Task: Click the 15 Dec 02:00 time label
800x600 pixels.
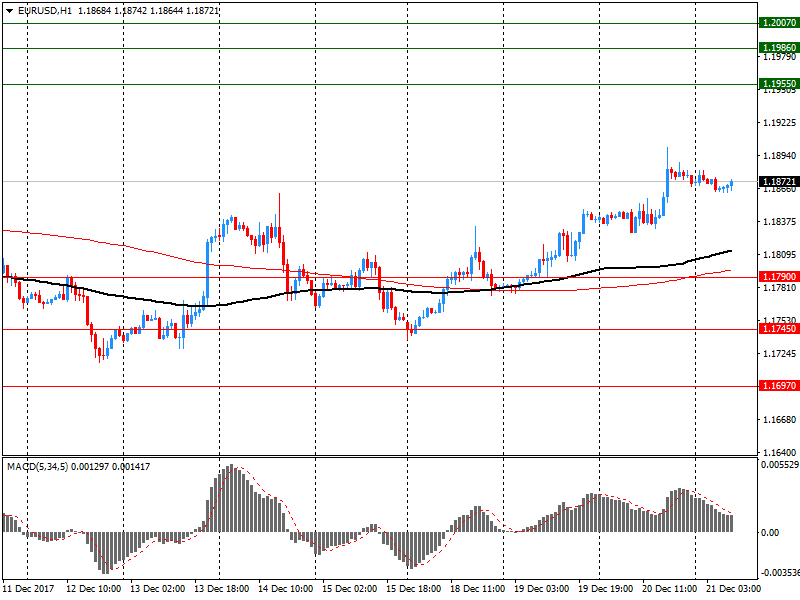Action: [349, 589]
